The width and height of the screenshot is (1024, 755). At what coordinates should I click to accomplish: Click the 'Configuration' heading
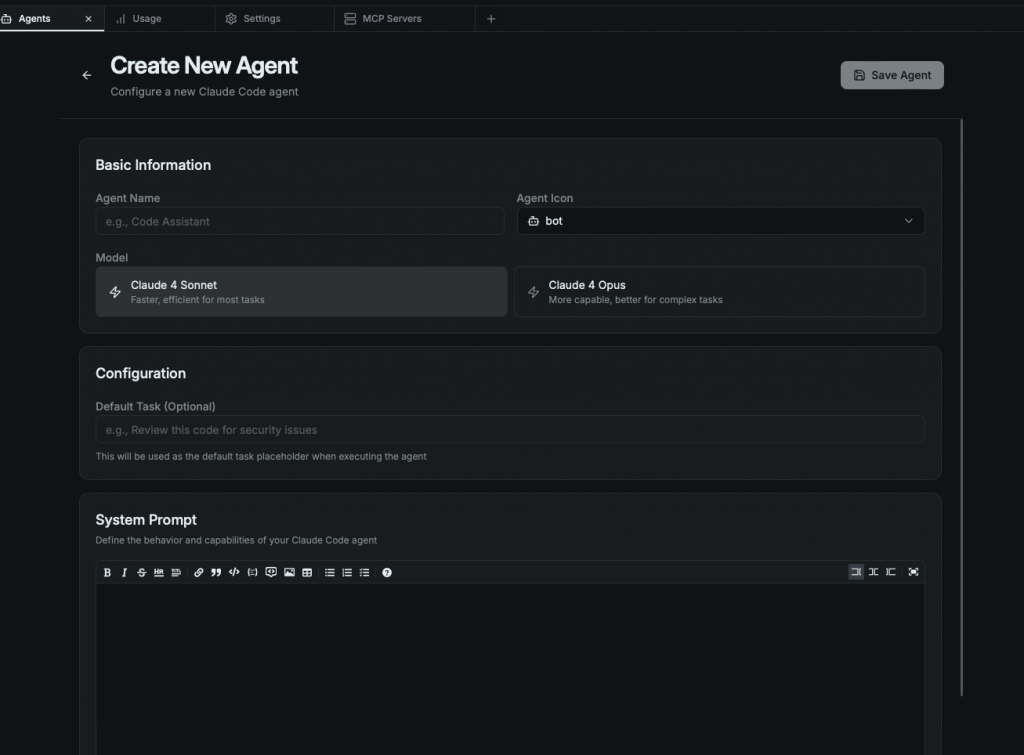pyautogui.click(x=140, y=374)
